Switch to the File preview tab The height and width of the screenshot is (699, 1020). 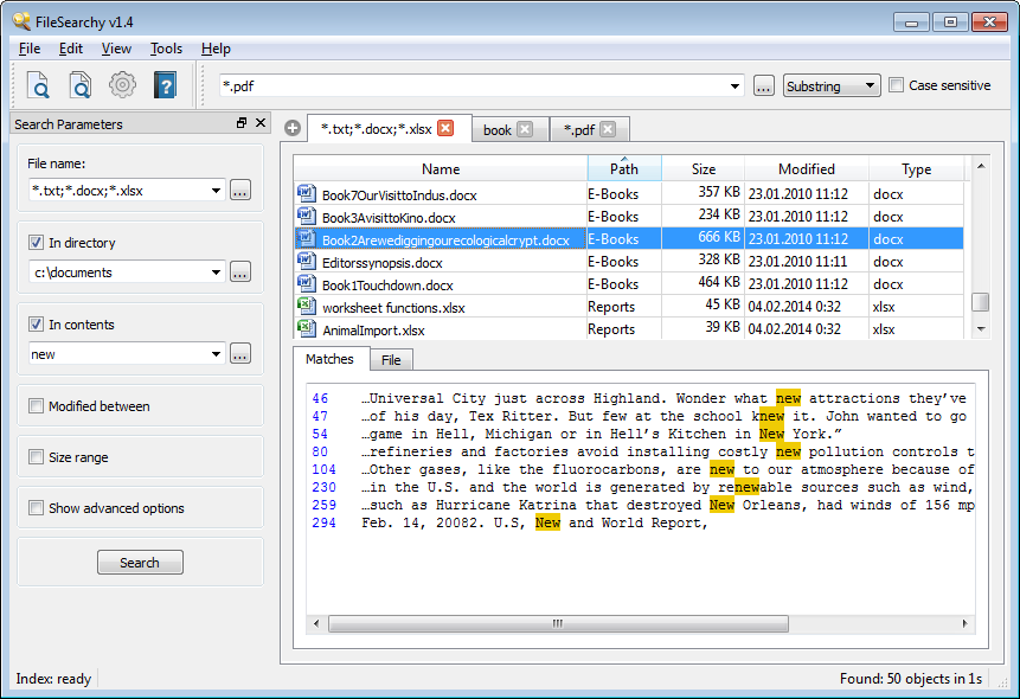[x=391, y=360]
